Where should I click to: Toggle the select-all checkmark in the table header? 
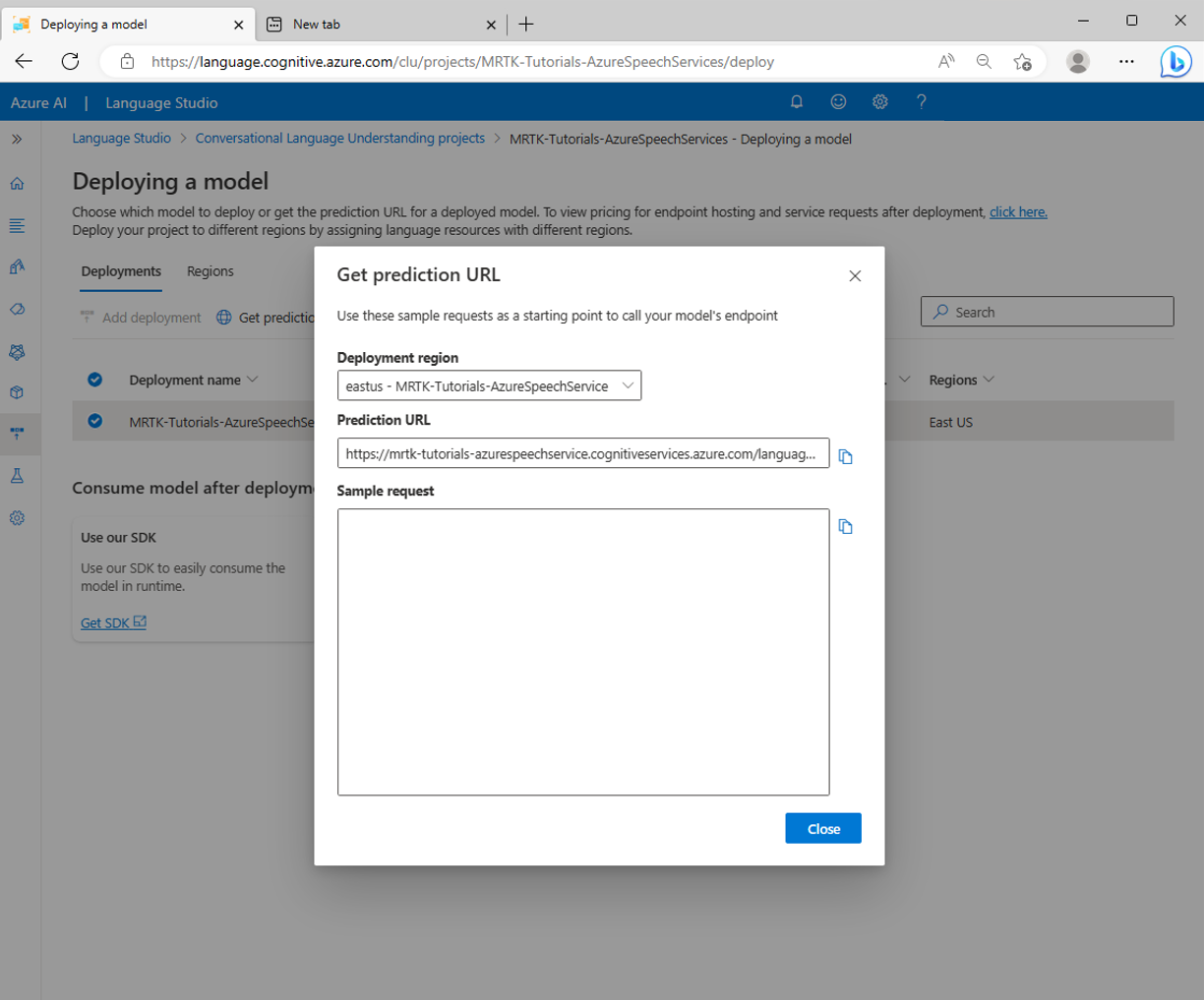click(x=94, y=380)
